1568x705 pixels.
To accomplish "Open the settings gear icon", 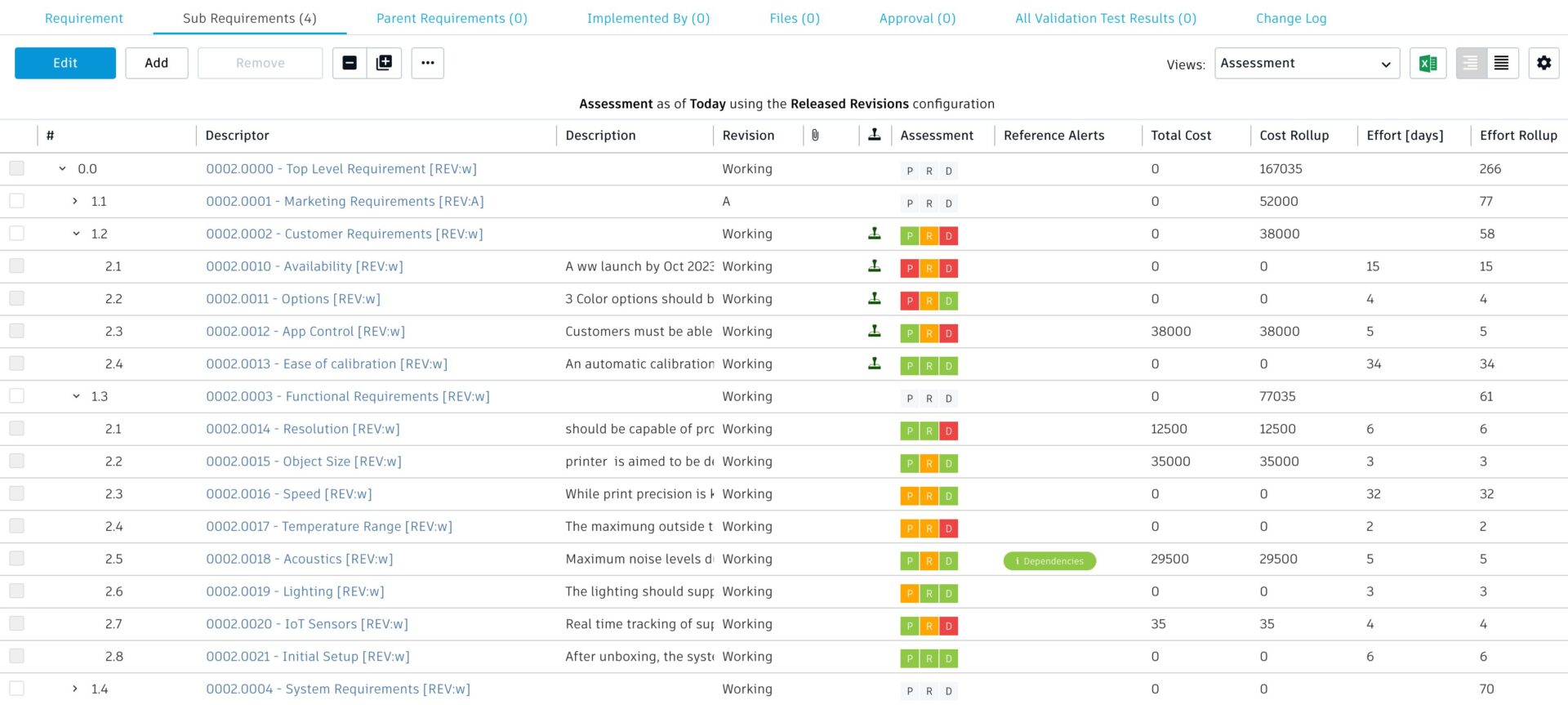I will click(x=1543, y=63).
